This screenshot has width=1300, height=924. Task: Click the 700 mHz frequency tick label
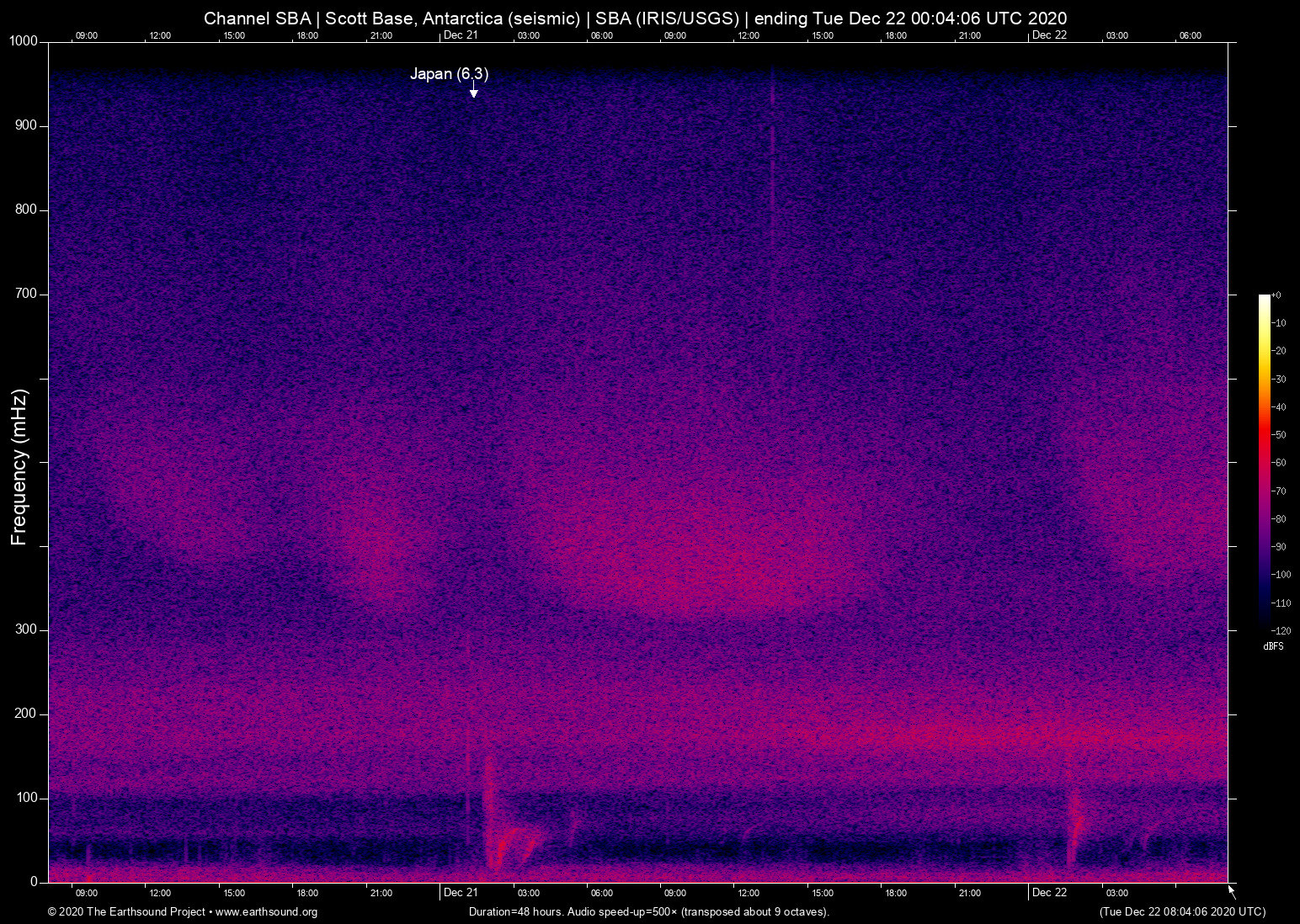click(26, 294)
